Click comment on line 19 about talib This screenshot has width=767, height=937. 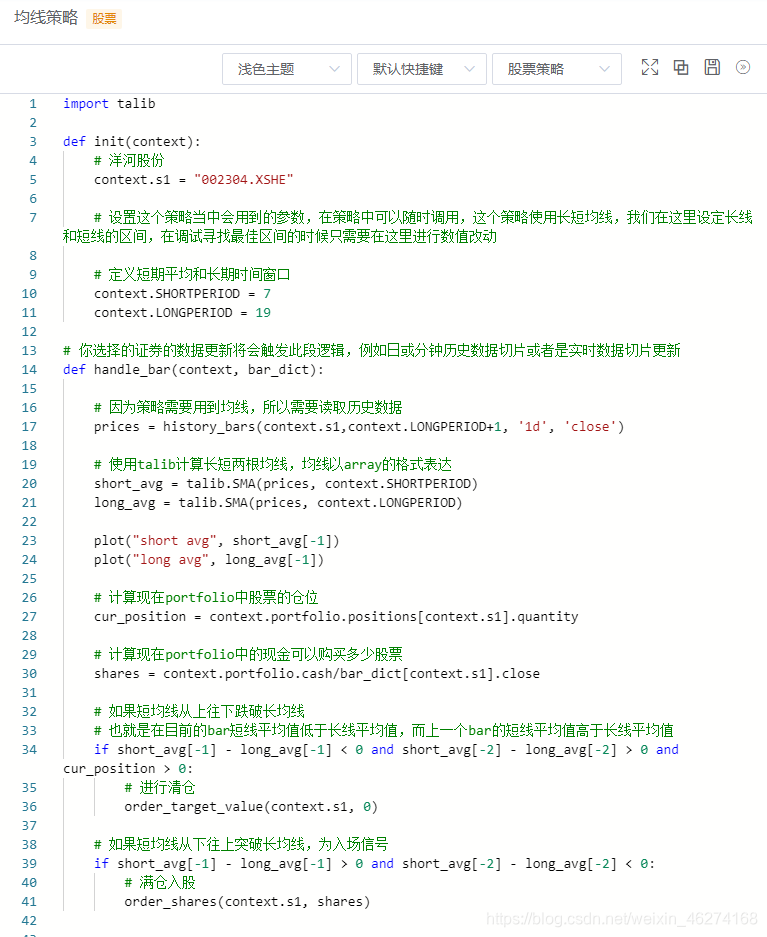tap(273, 465)
